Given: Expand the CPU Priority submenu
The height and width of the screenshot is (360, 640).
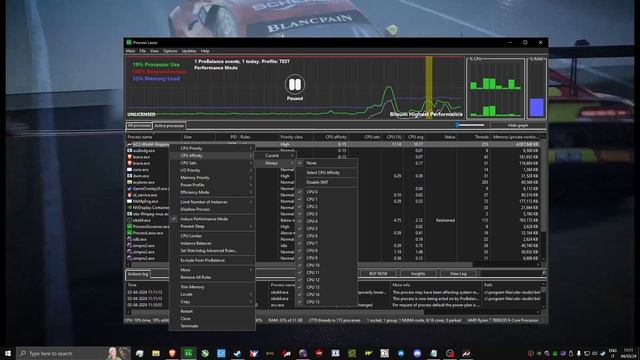Looking at the screenshot, I should click(x=212, y=148).
